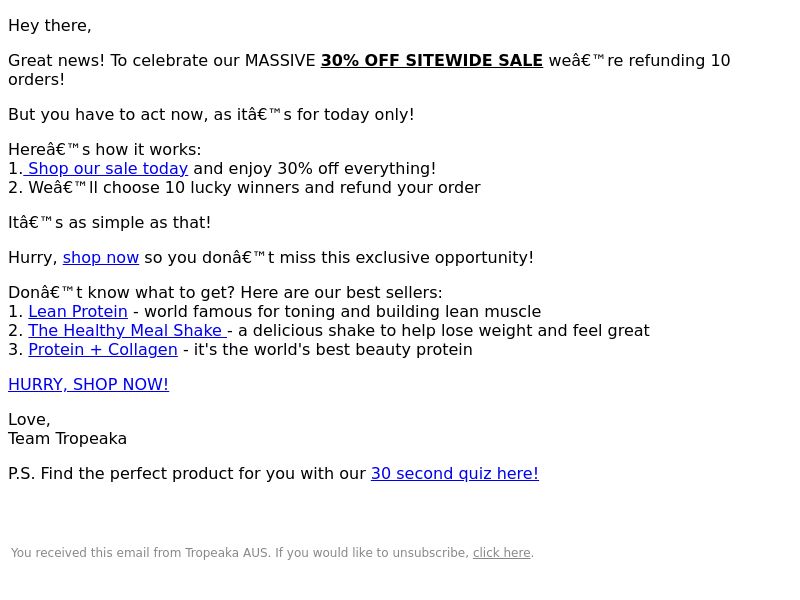The height and width of the screenshot is (600, 800).
Task: Open the Protein + Collagen link
Action: click(103, 349)
